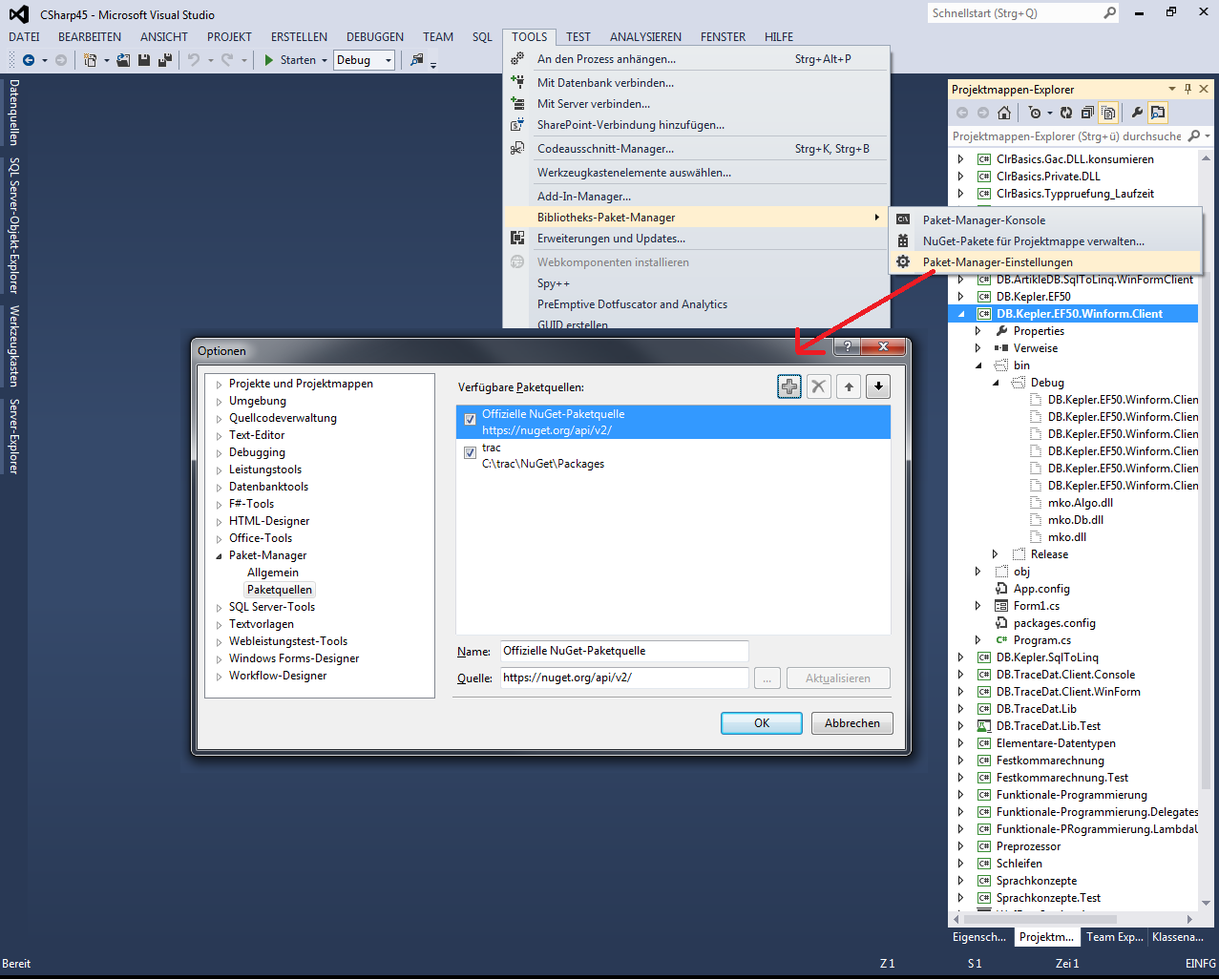
Task: Select Paket-Manager-Konsole submenu entry
Action: [983, 220]
